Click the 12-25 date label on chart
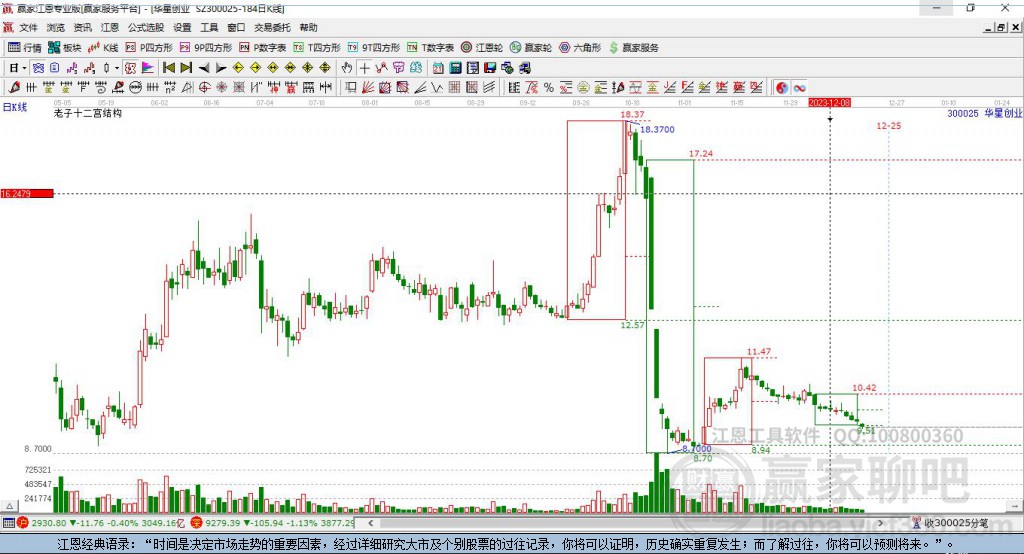Viewport: 1024px width, 554px height. tap(888, 125)
